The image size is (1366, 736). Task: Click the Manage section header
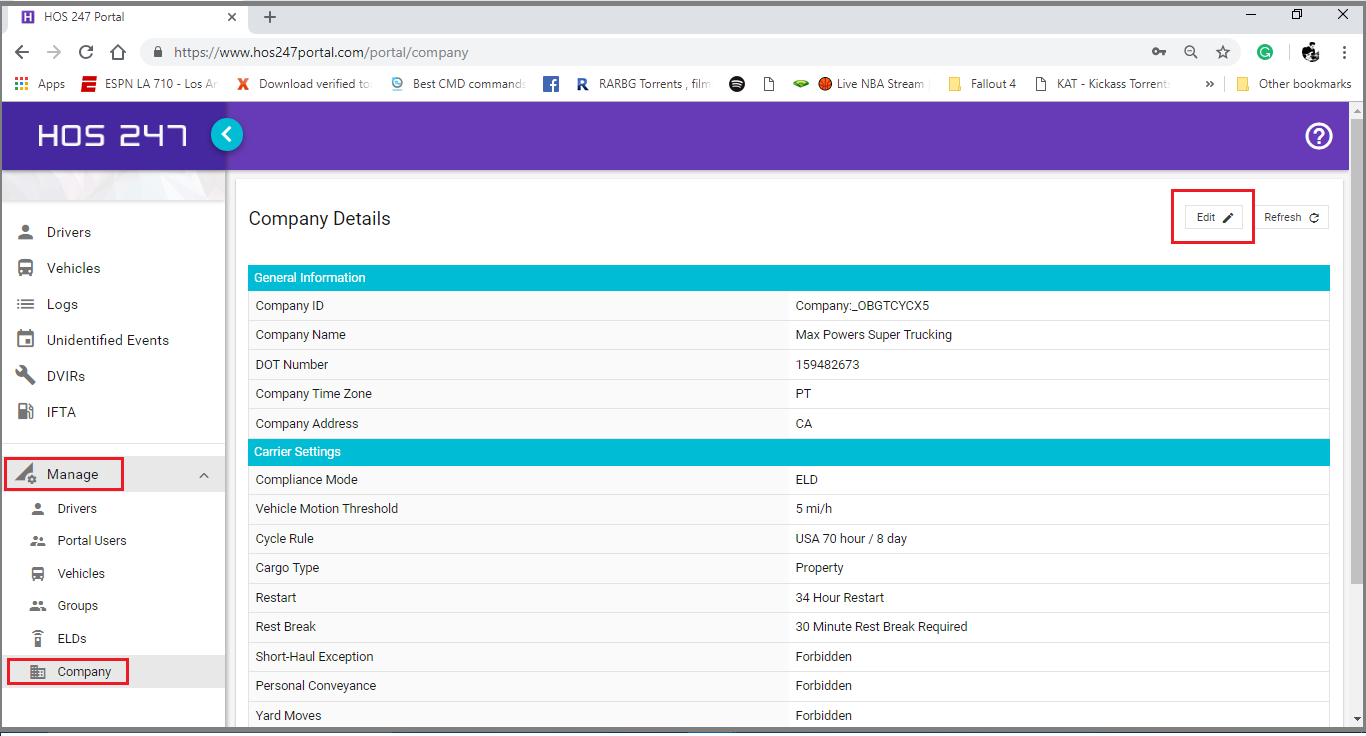point(113,474)
